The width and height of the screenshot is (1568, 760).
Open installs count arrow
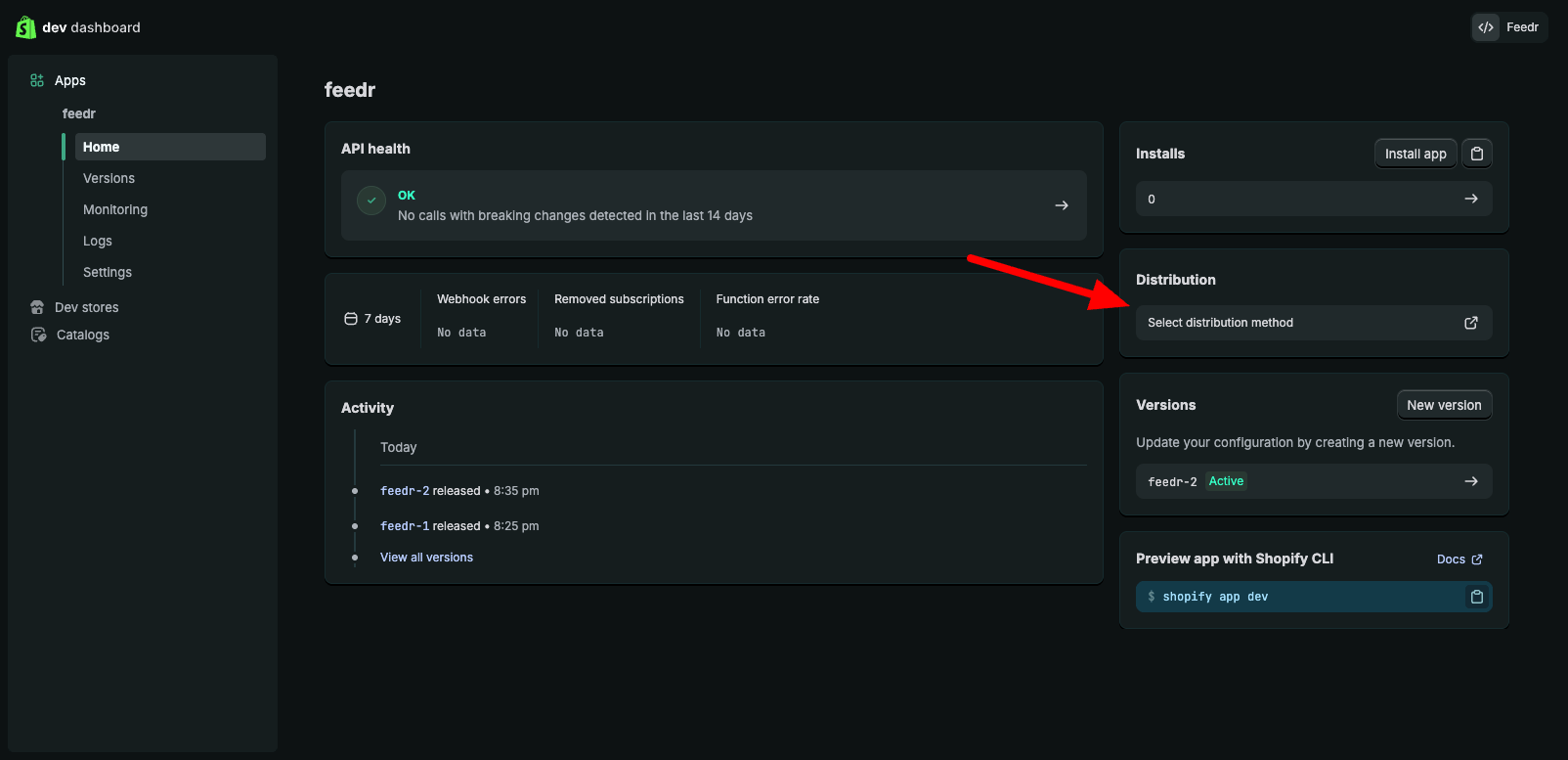tap(1470, 199)
